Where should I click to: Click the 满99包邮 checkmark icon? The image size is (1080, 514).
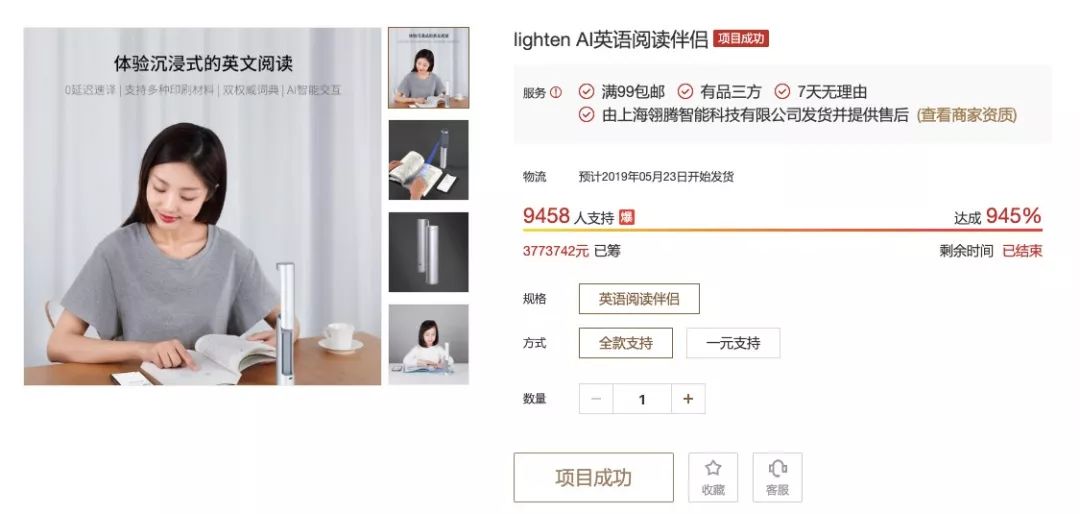[x=586, y=92]
